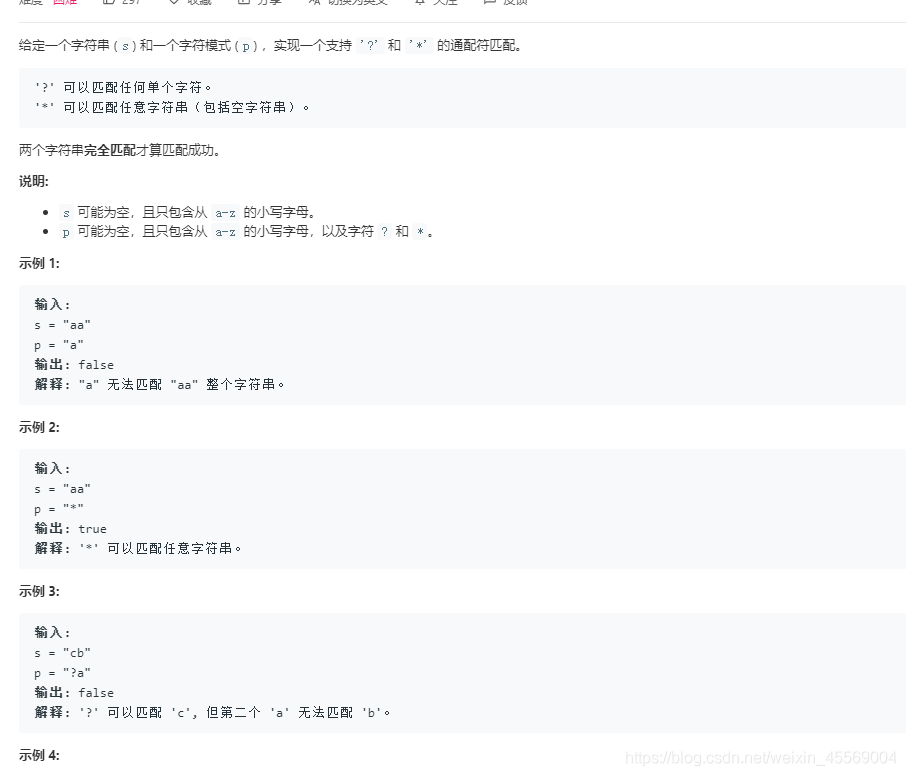This screenshot has height=776, width=906.
Task: Click the 'a-z' chip in the p bullet
Action: 225,232
